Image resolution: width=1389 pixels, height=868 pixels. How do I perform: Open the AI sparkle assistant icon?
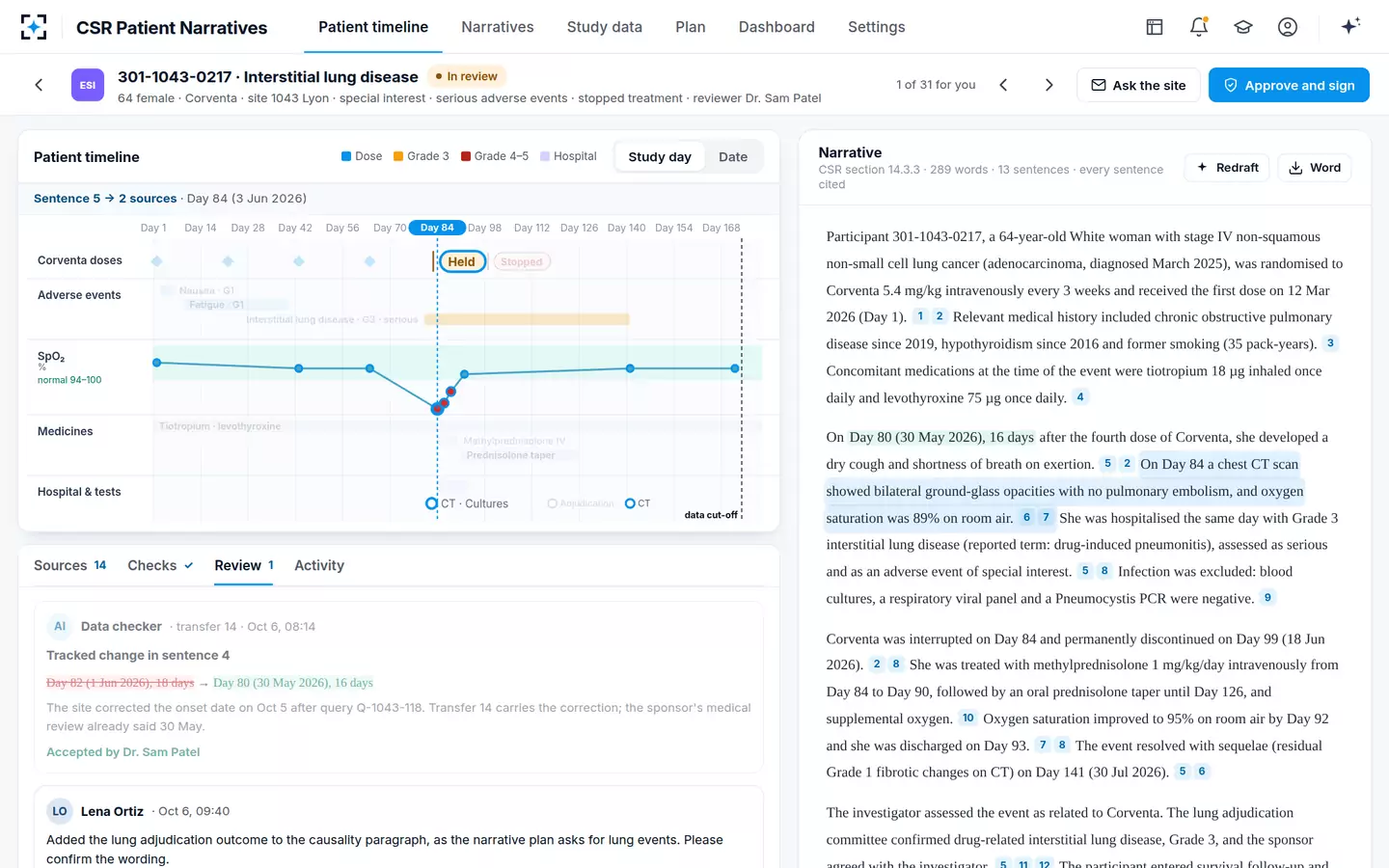point(1350,26)
